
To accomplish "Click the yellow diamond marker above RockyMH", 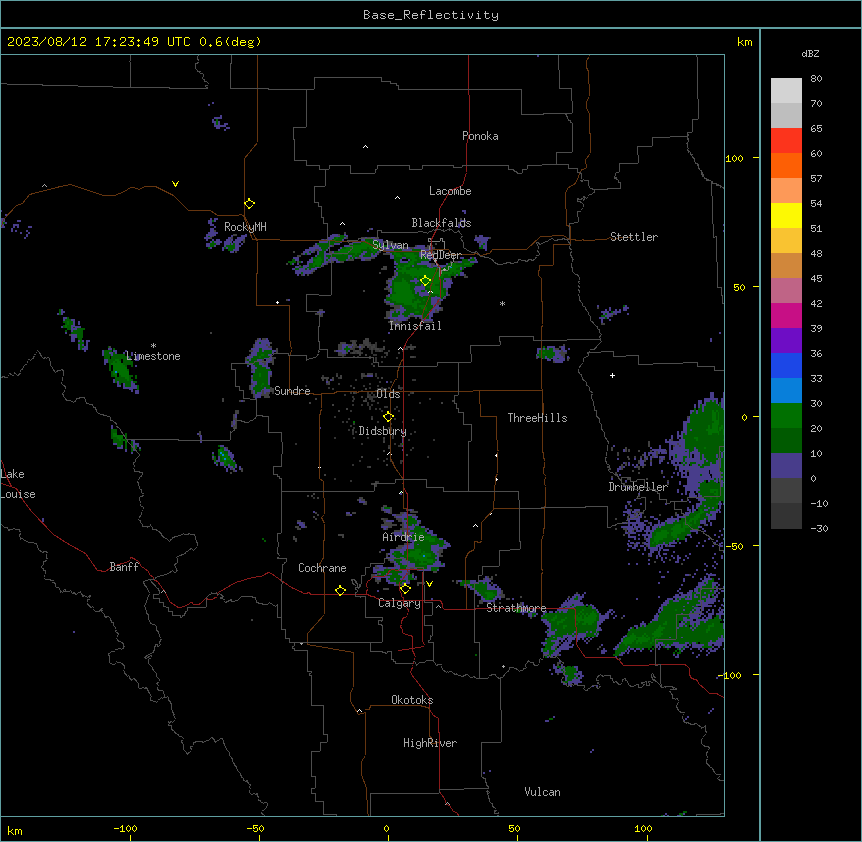I will click(x=249, y=204).
